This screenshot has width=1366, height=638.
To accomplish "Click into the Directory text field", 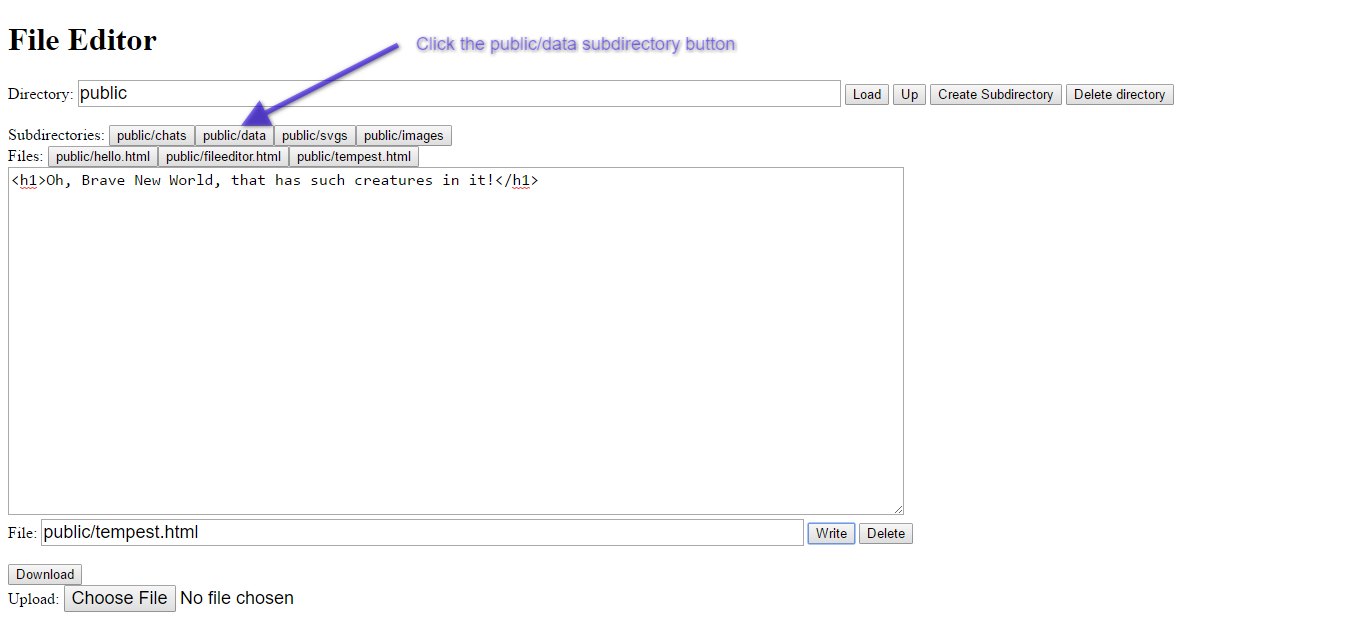I will tap(458, 93).
